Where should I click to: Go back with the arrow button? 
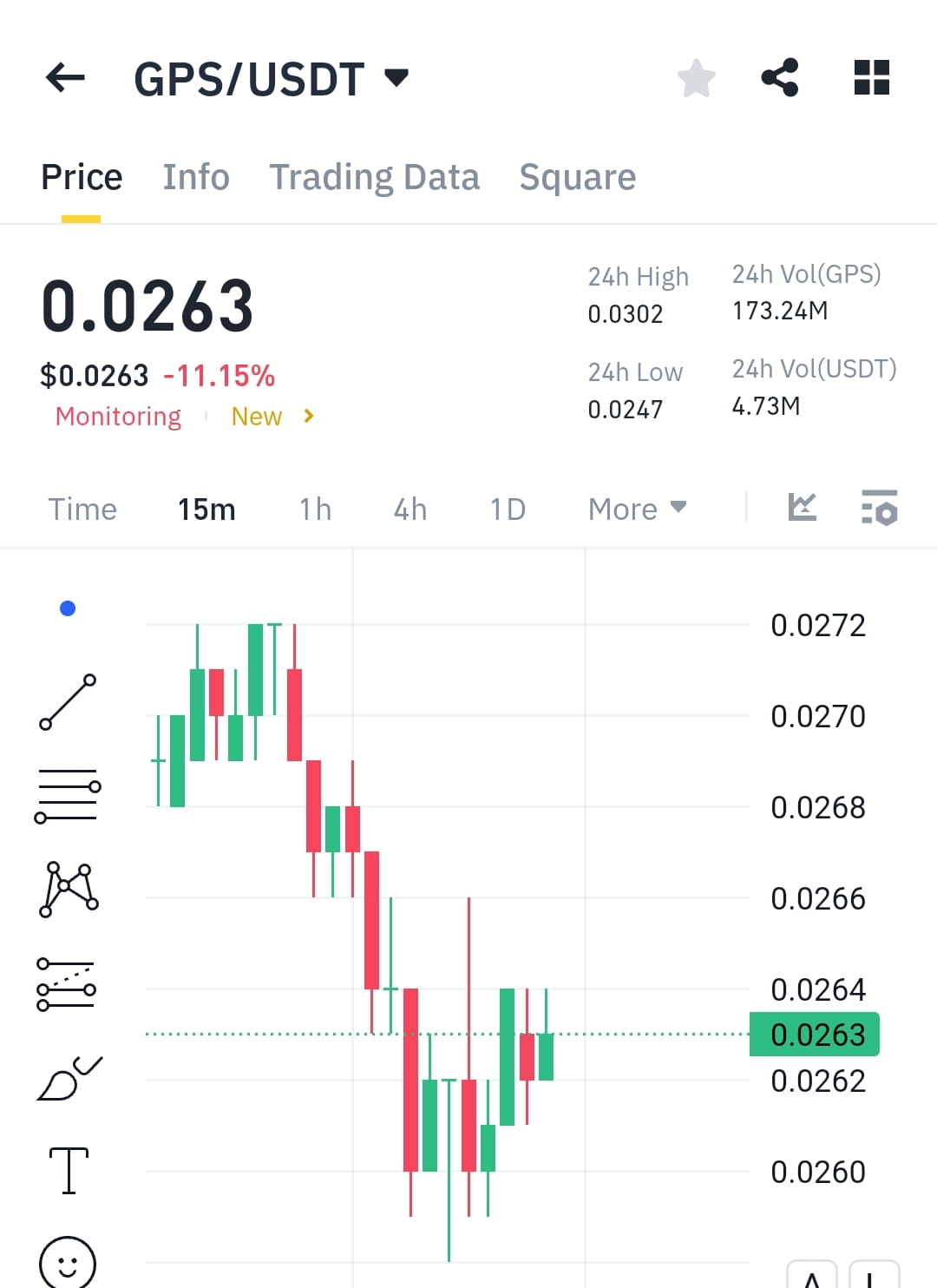[63, 77]
